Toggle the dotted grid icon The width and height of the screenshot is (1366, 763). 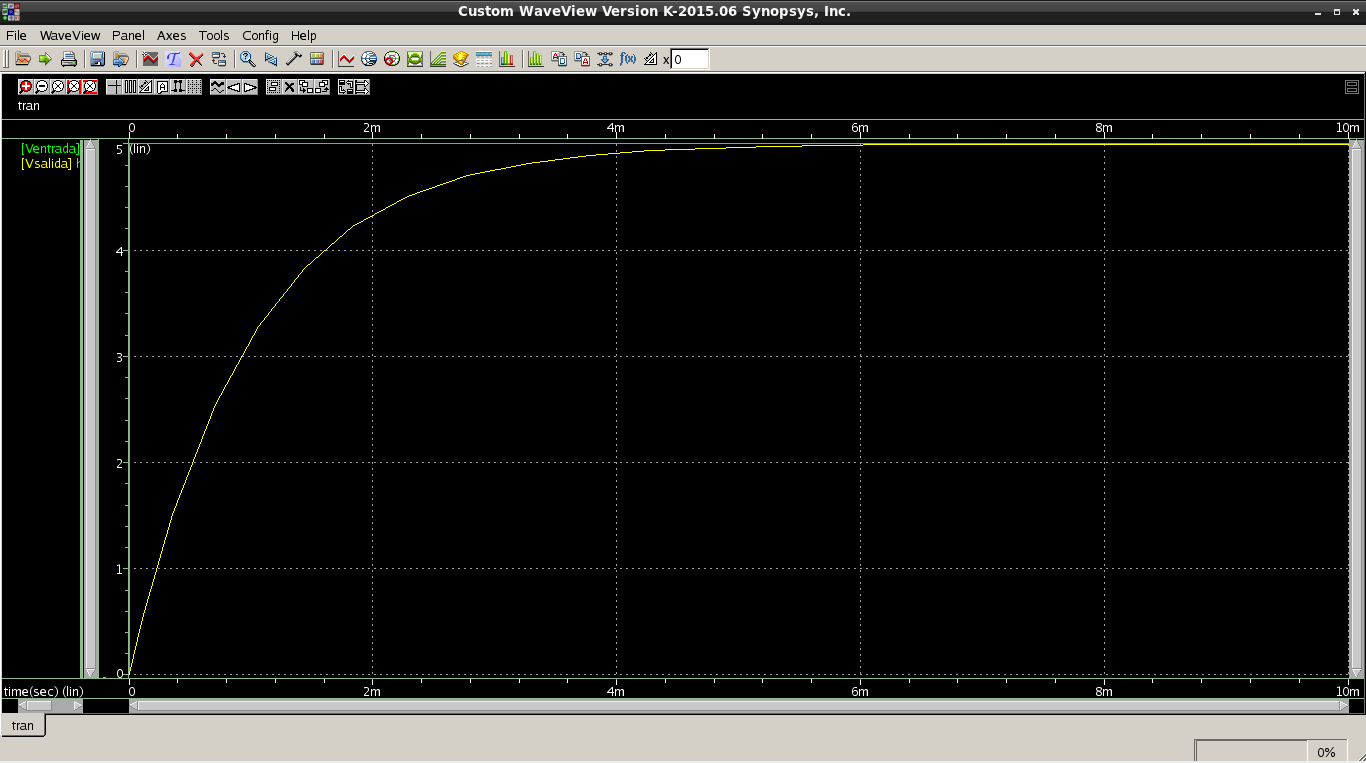pos(194,87)
